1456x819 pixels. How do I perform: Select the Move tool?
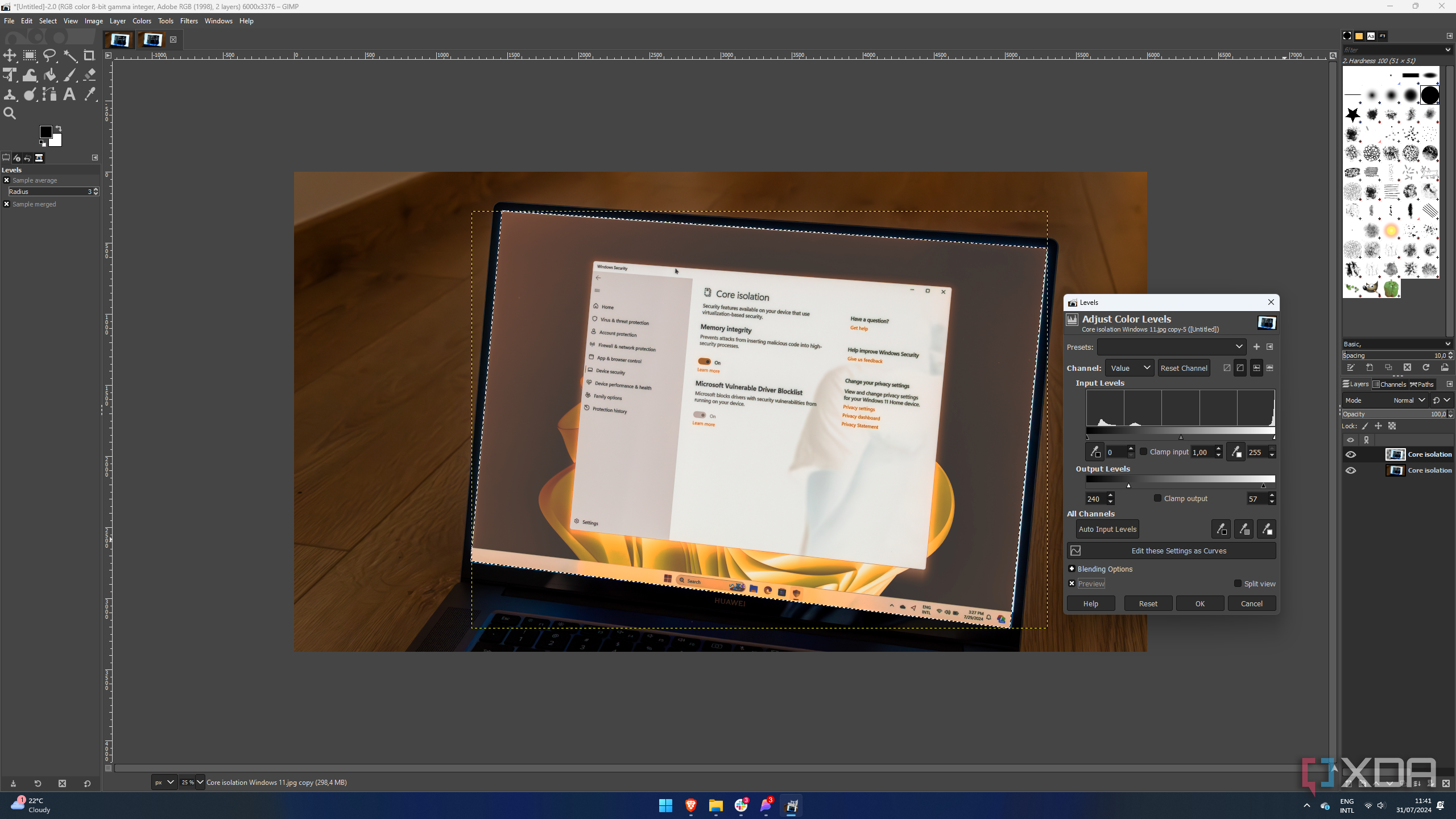[10, 55]
